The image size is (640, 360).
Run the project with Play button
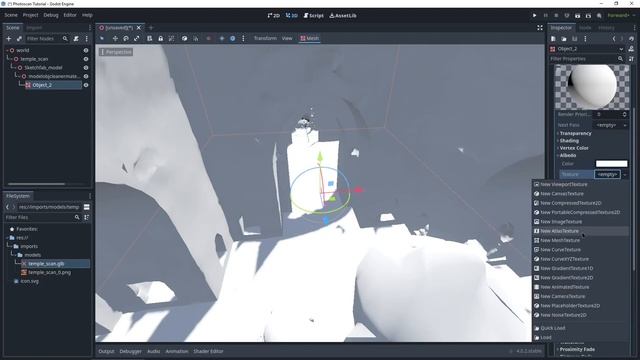534,16
